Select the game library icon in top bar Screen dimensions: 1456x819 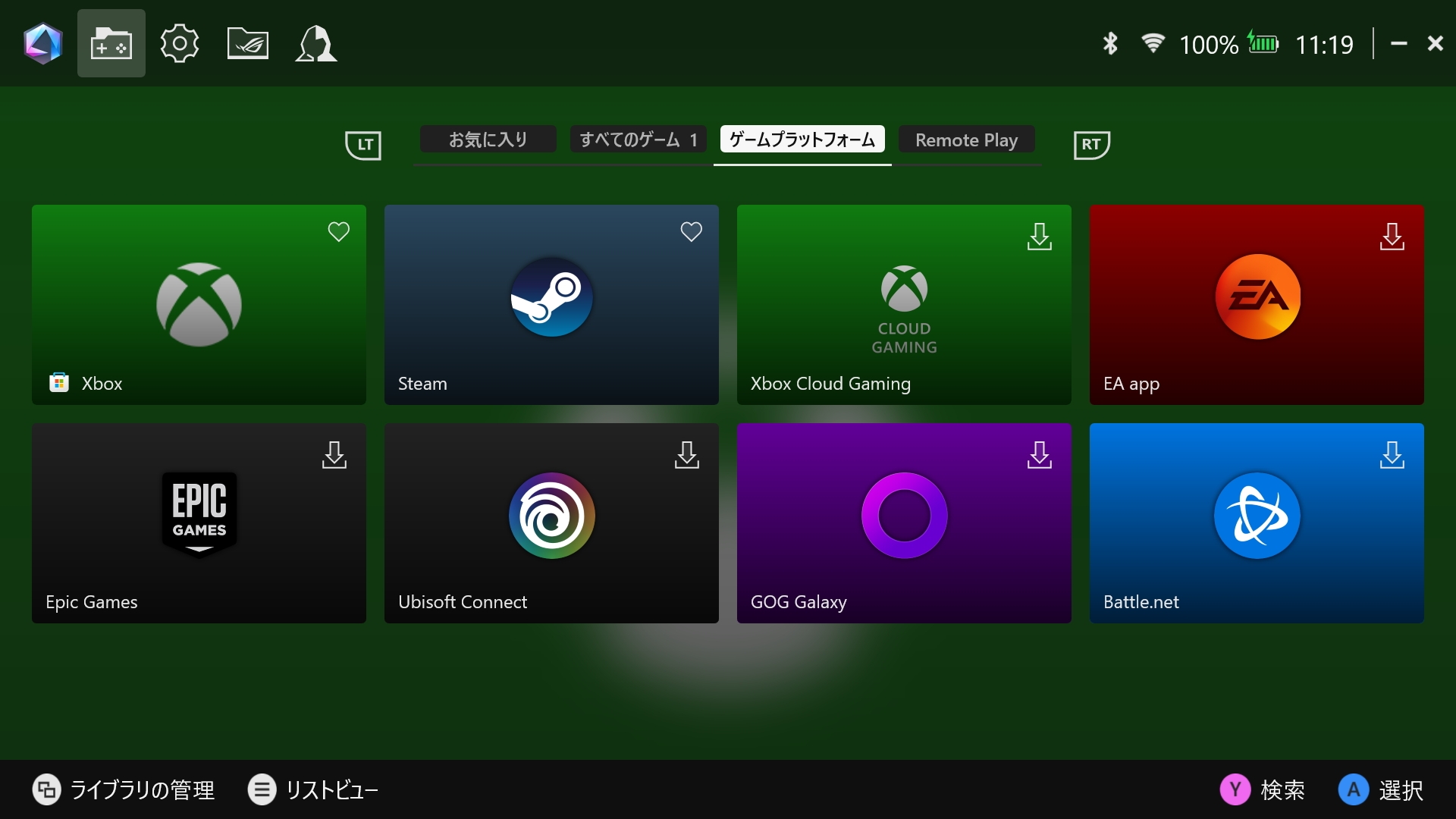pyautogui.click(x=111, y=43)
